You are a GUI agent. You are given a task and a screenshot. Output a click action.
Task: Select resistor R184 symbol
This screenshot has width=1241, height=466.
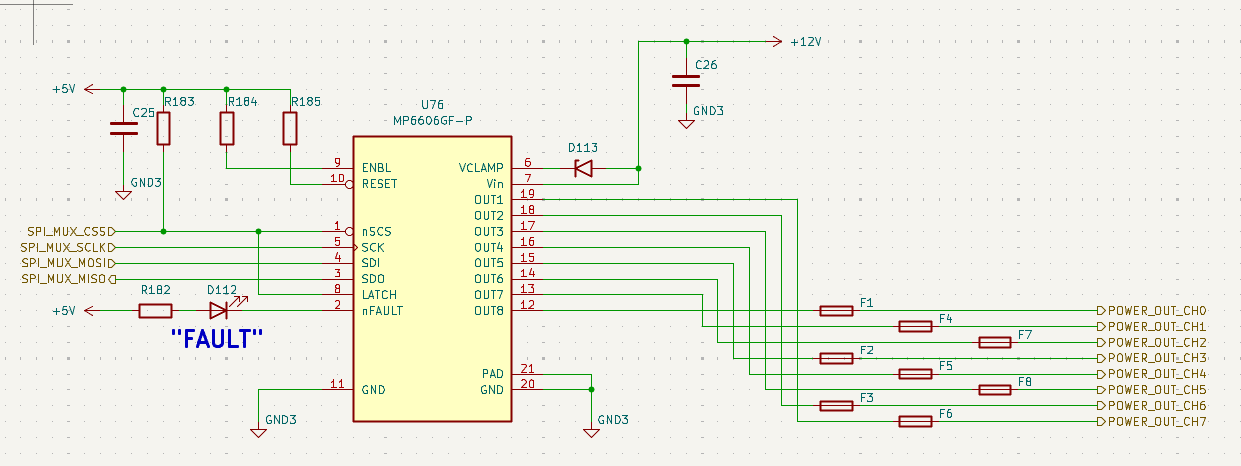[227, 128]
